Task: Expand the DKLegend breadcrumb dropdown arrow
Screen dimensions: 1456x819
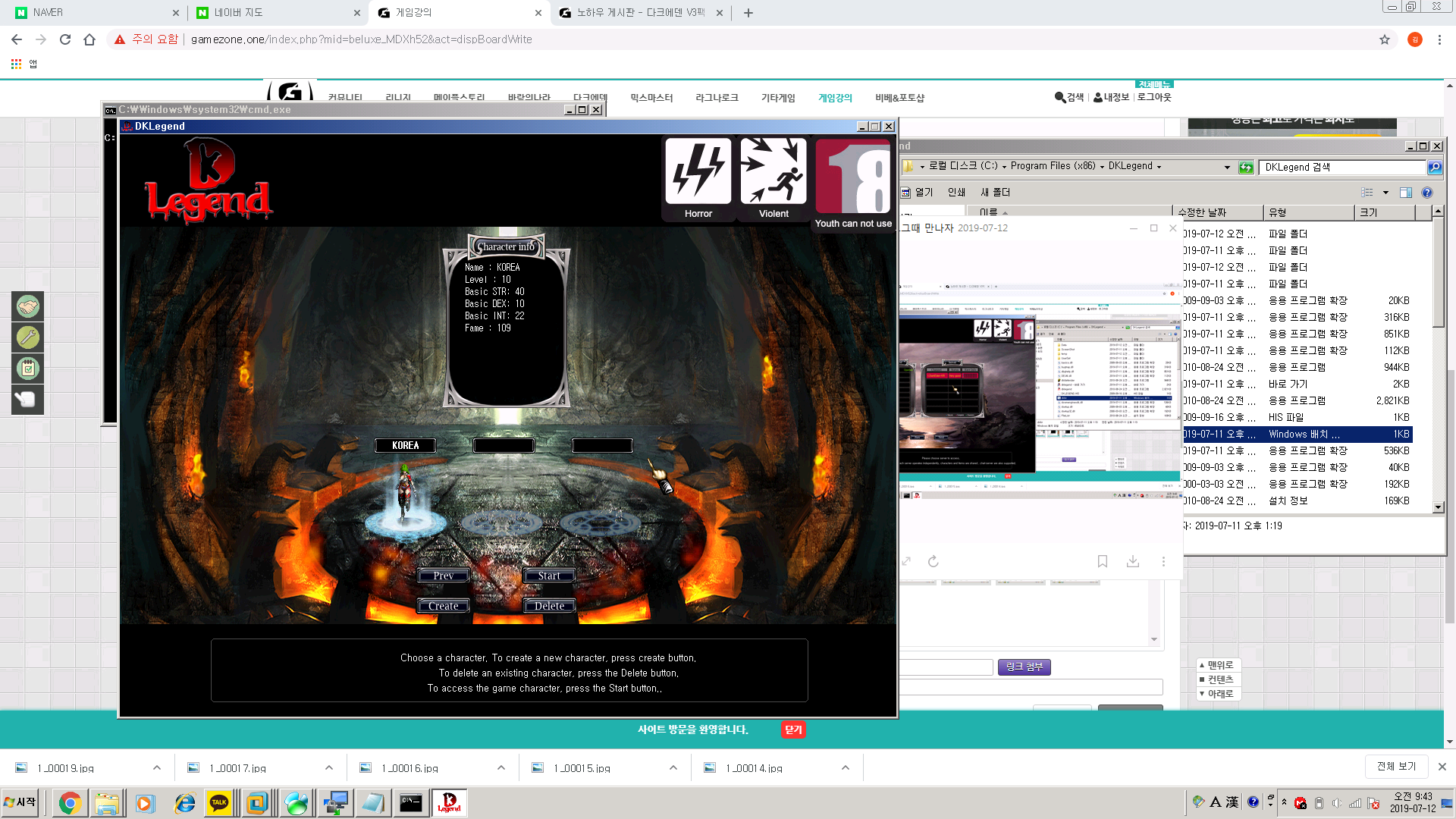Action: [1159, 166]
